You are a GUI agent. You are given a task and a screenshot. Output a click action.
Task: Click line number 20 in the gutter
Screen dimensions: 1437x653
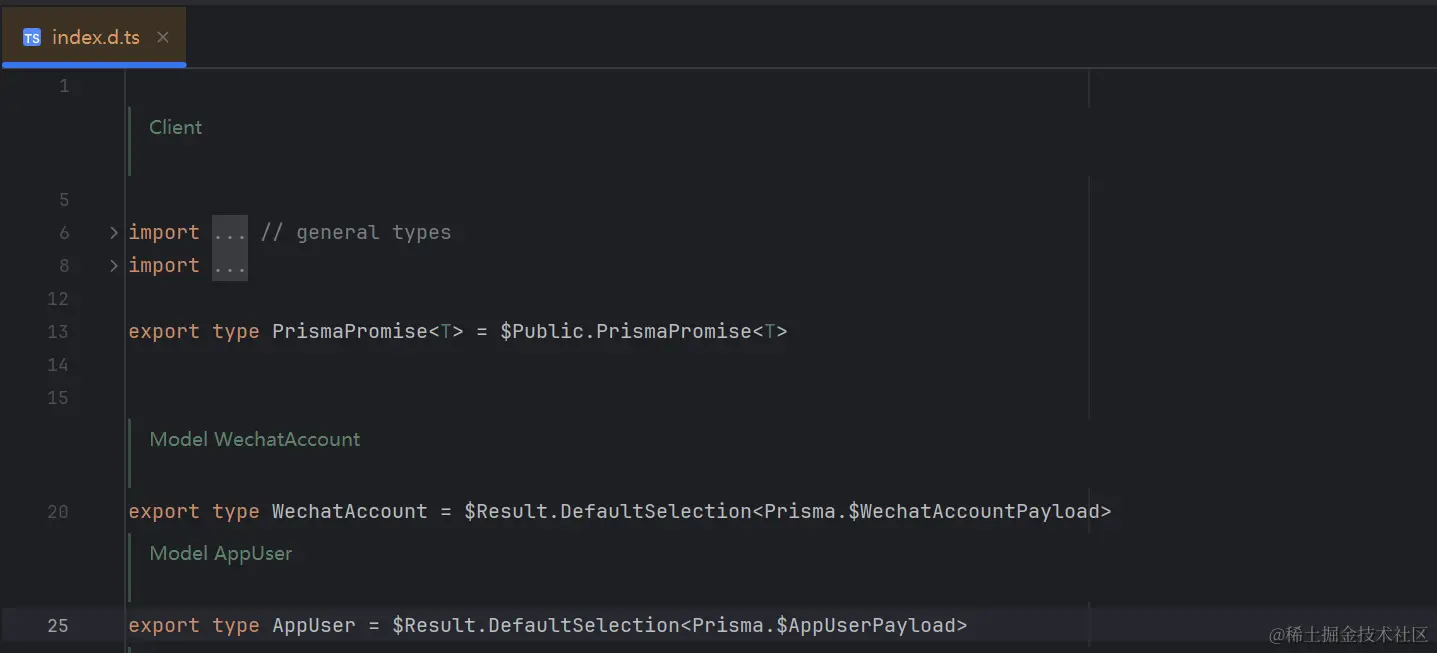[x=58, y=512]
